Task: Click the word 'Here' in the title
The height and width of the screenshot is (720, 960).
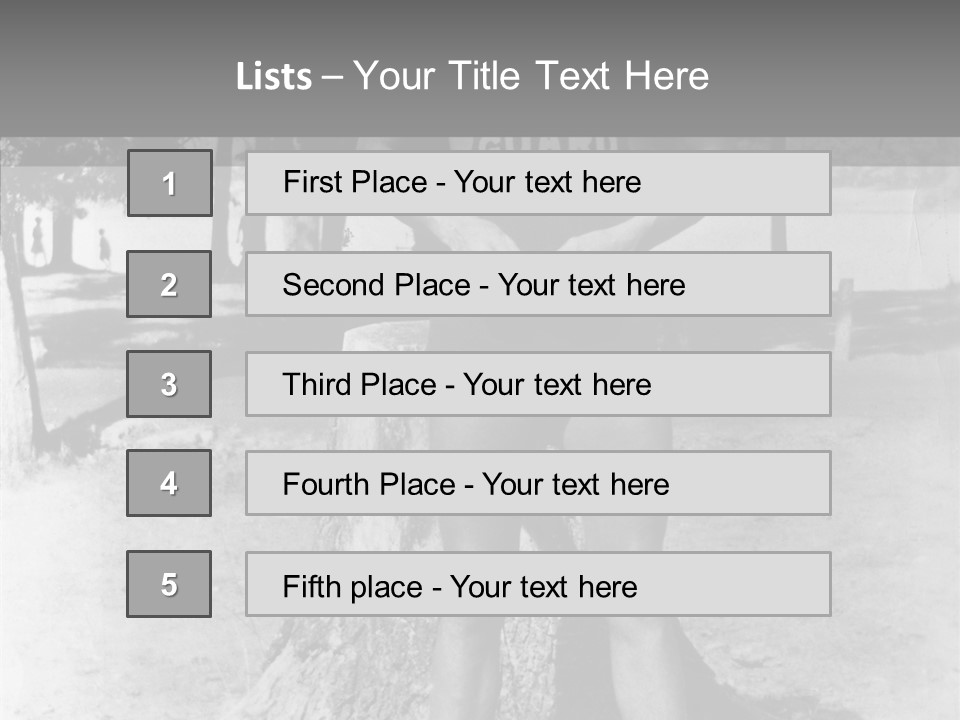Action: coord(667,77)
